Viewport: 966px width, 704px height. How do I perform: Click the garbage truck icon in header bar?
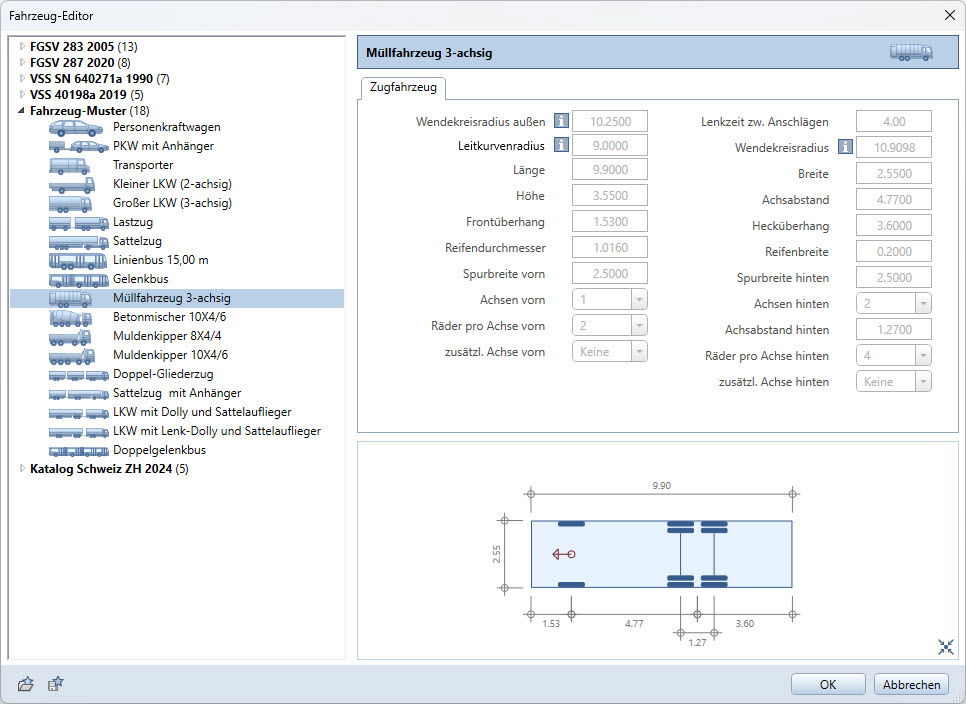click(911, 52)
